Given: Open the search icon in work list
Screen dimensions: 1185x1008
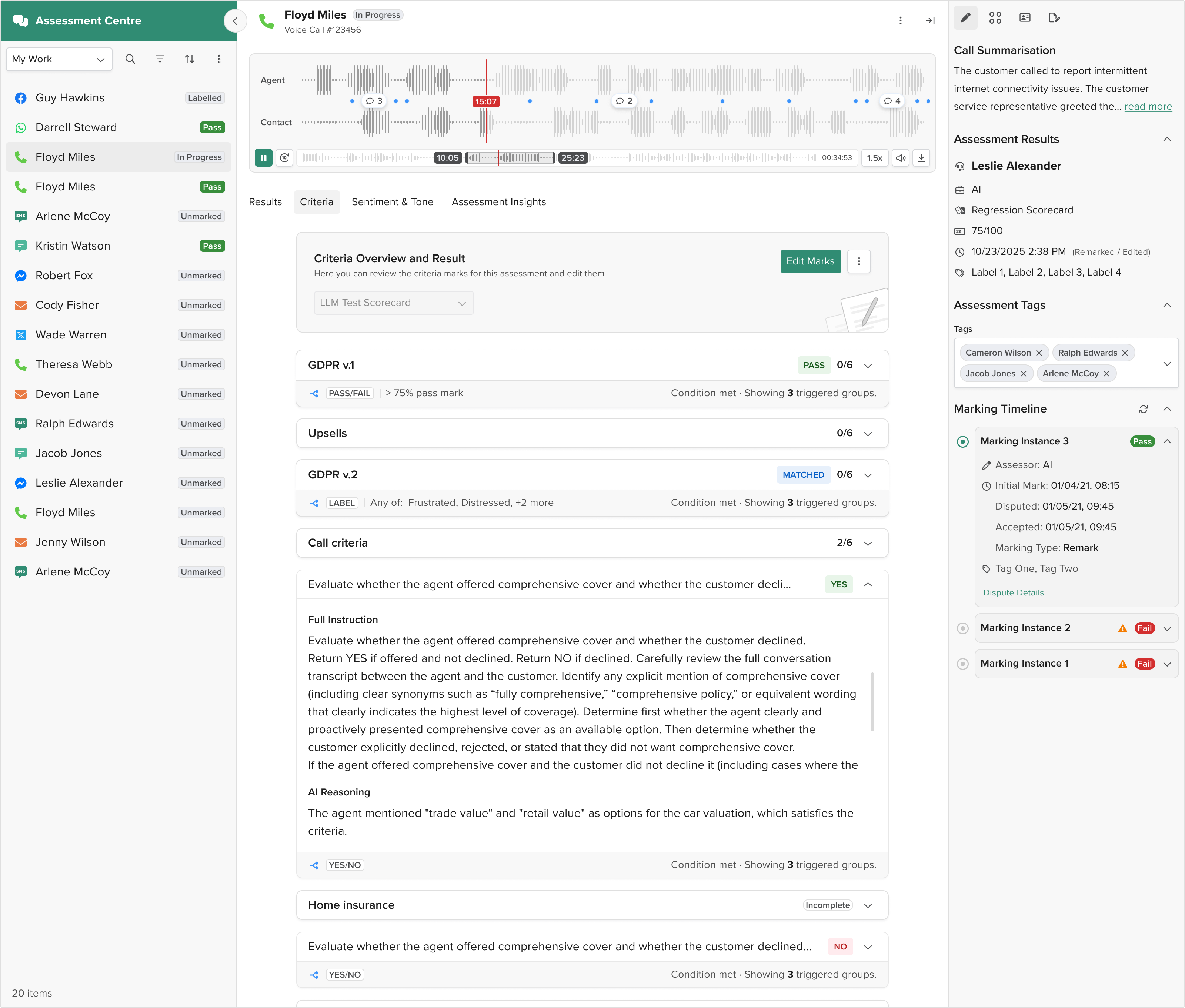Looking at the screenshot, I should point(130,59).
